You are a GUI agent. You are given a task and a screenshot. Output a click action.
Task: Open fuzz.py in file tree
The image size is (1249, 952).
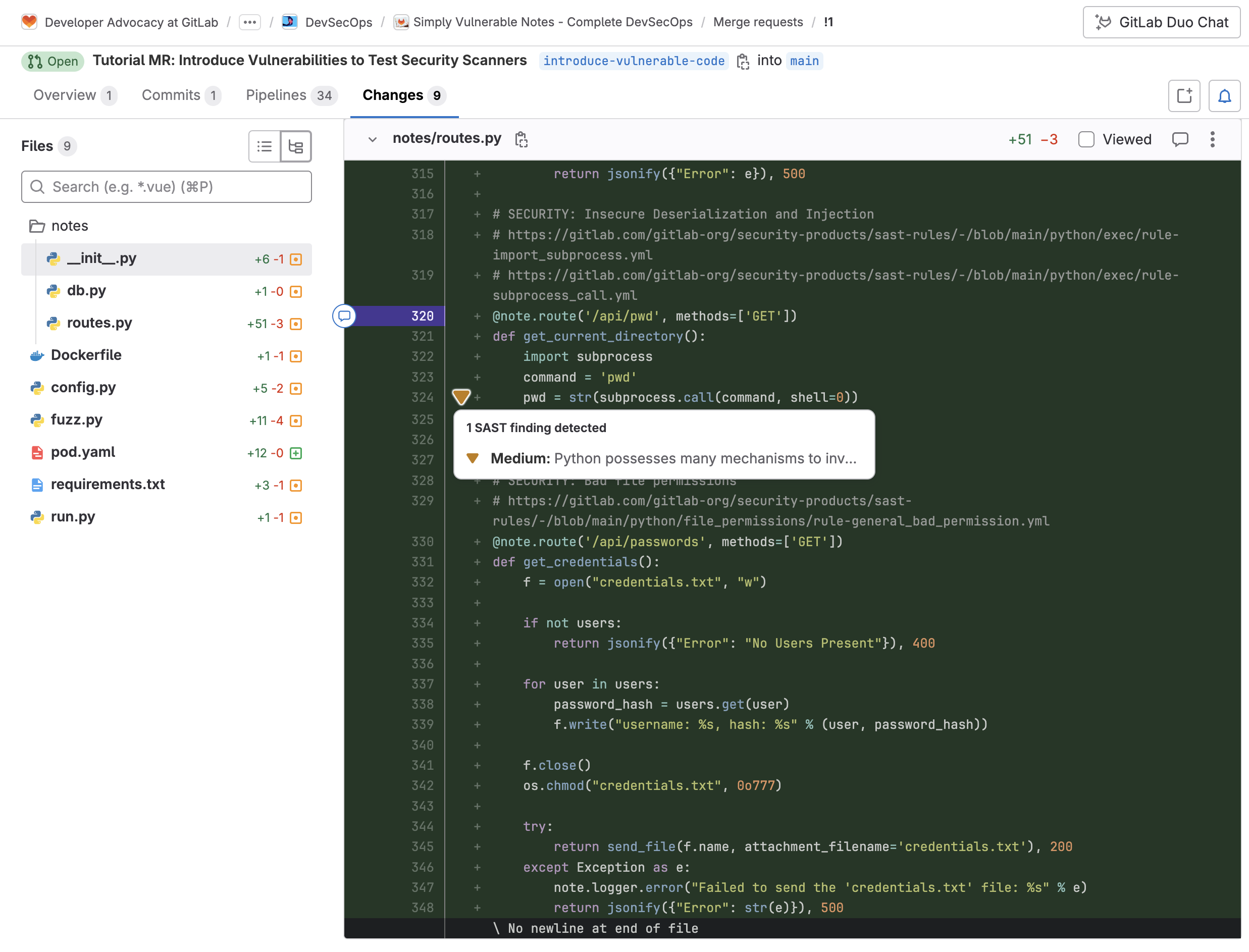(x=167, y=420)
